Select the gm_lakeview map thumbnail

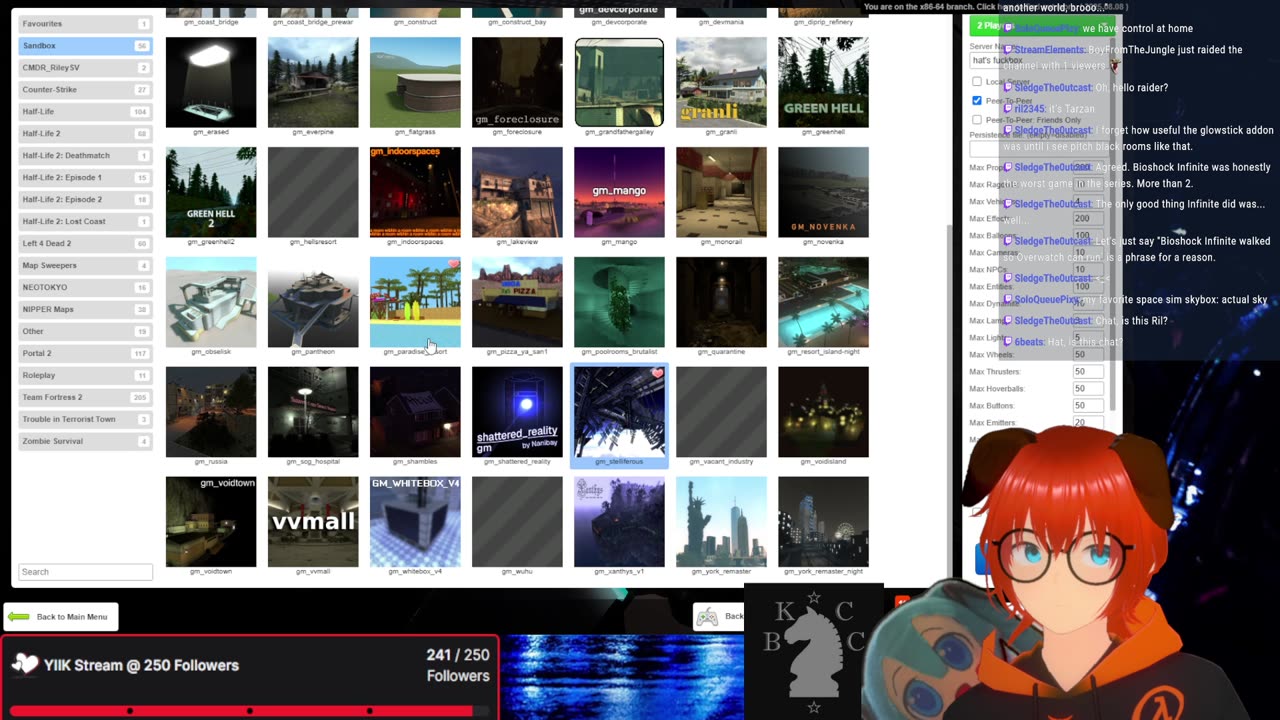click(x=517, y=192)
